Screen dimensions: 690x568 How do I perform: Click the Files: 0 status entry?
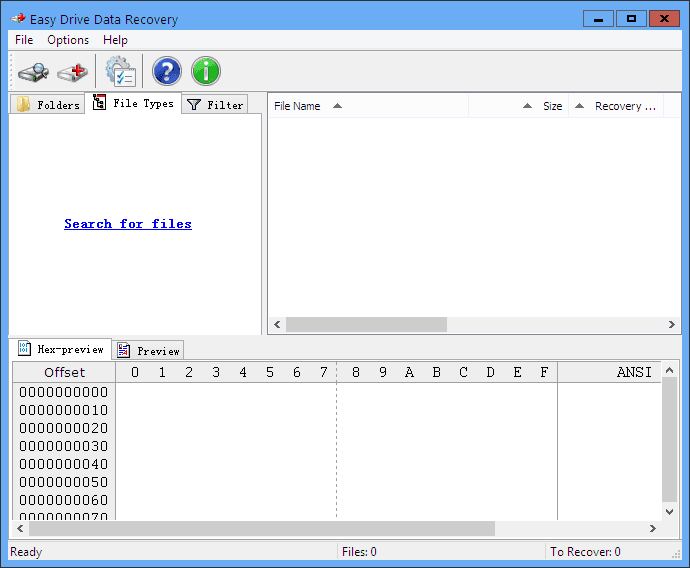[x=359, y=552]
